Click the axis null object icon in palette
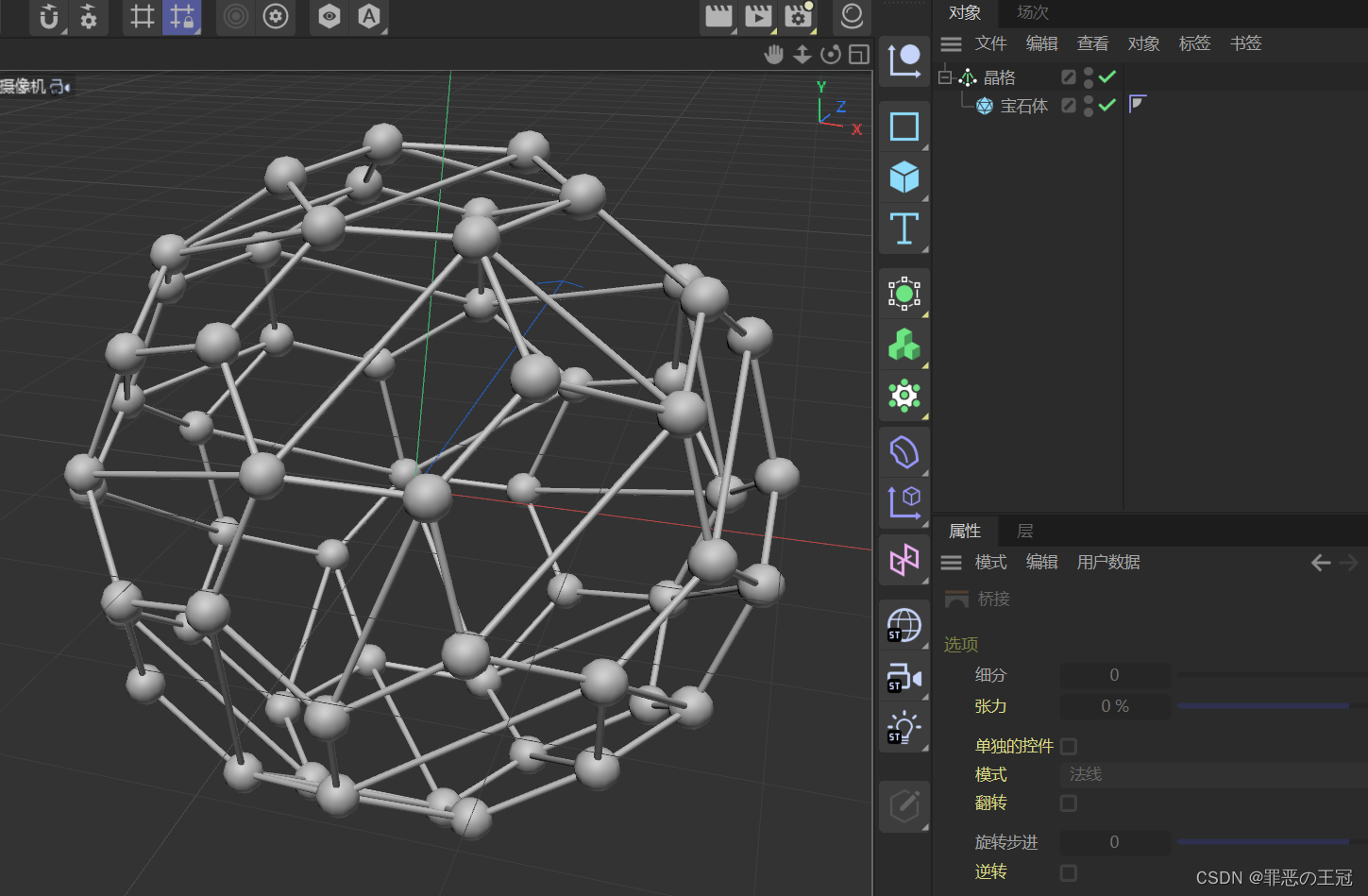The width and height of the screenshot is (1368, 896). (904, 61)
